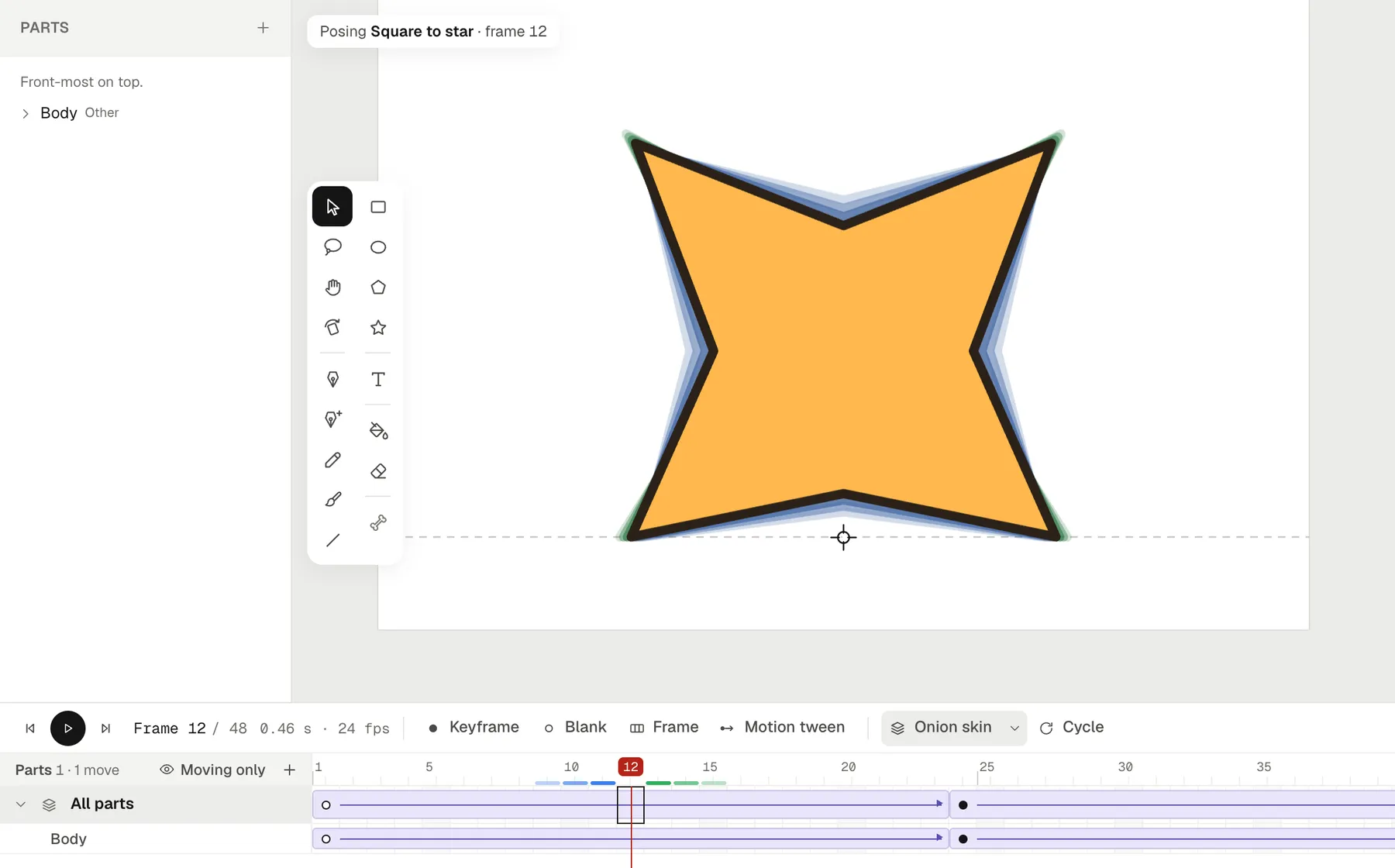Select the Lasso tool
The height and width of the screenshot is (868, 1395).
332,247
